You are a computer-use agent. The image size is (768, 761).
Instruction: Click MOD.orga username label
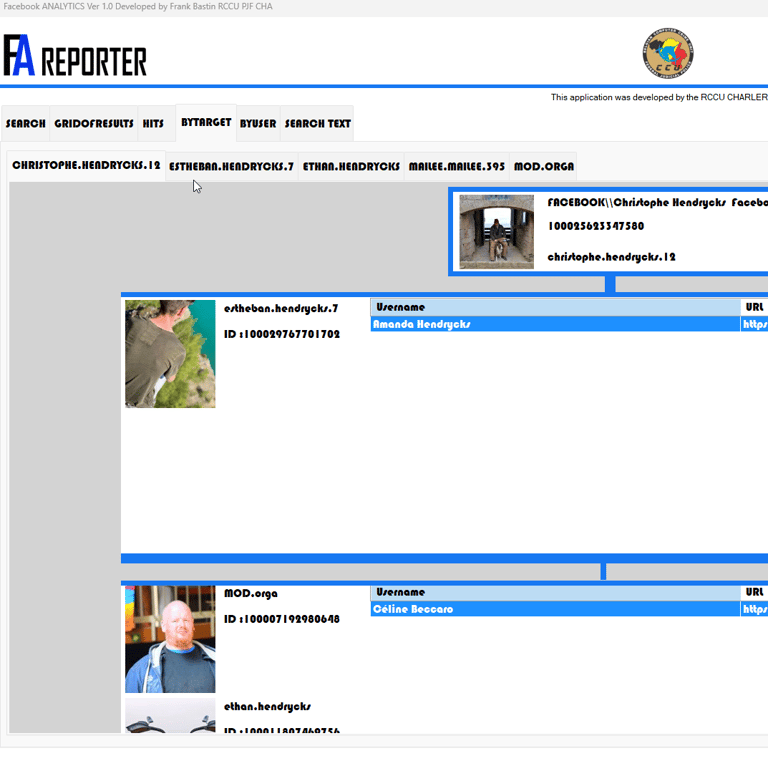click(x=250, y=594)
